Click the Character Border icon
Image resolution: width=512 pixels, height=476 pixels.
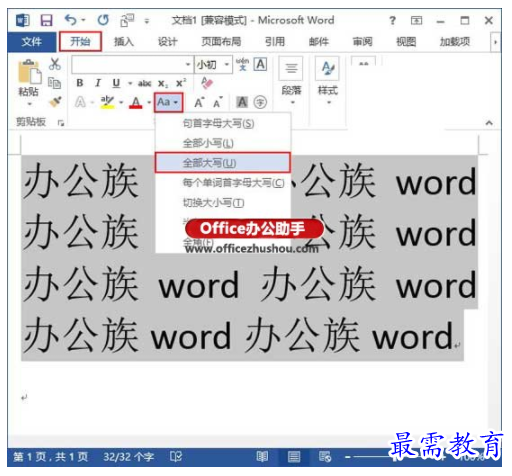260,64
